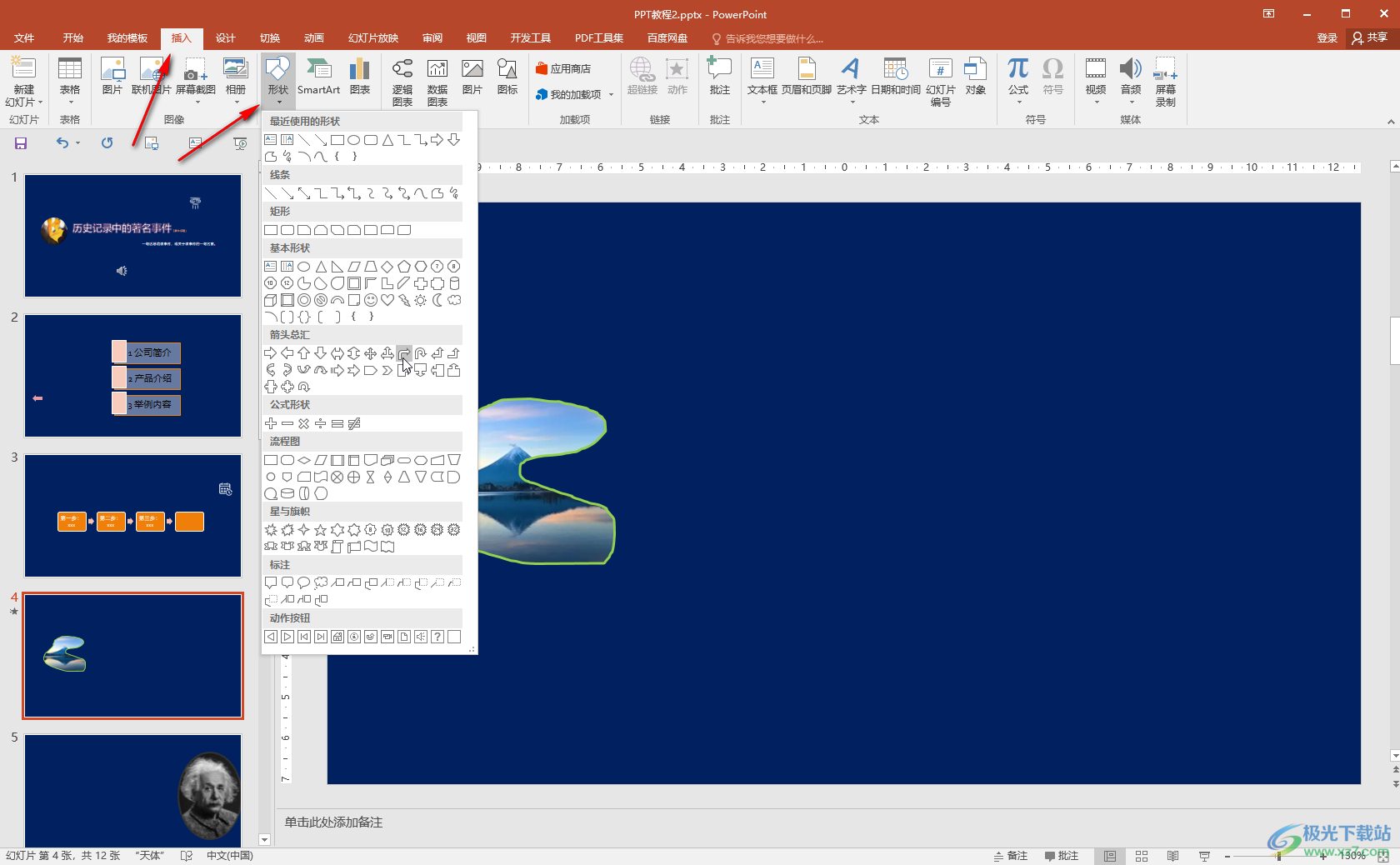Open the 动画 animations tab

[x=314, y=38]
